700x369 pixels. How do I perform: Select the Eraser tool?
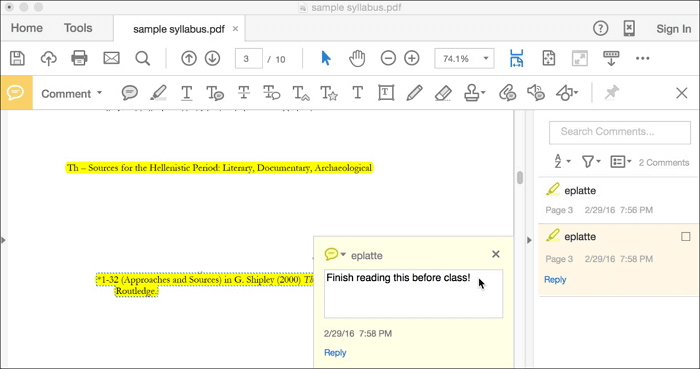pos(443,93)
